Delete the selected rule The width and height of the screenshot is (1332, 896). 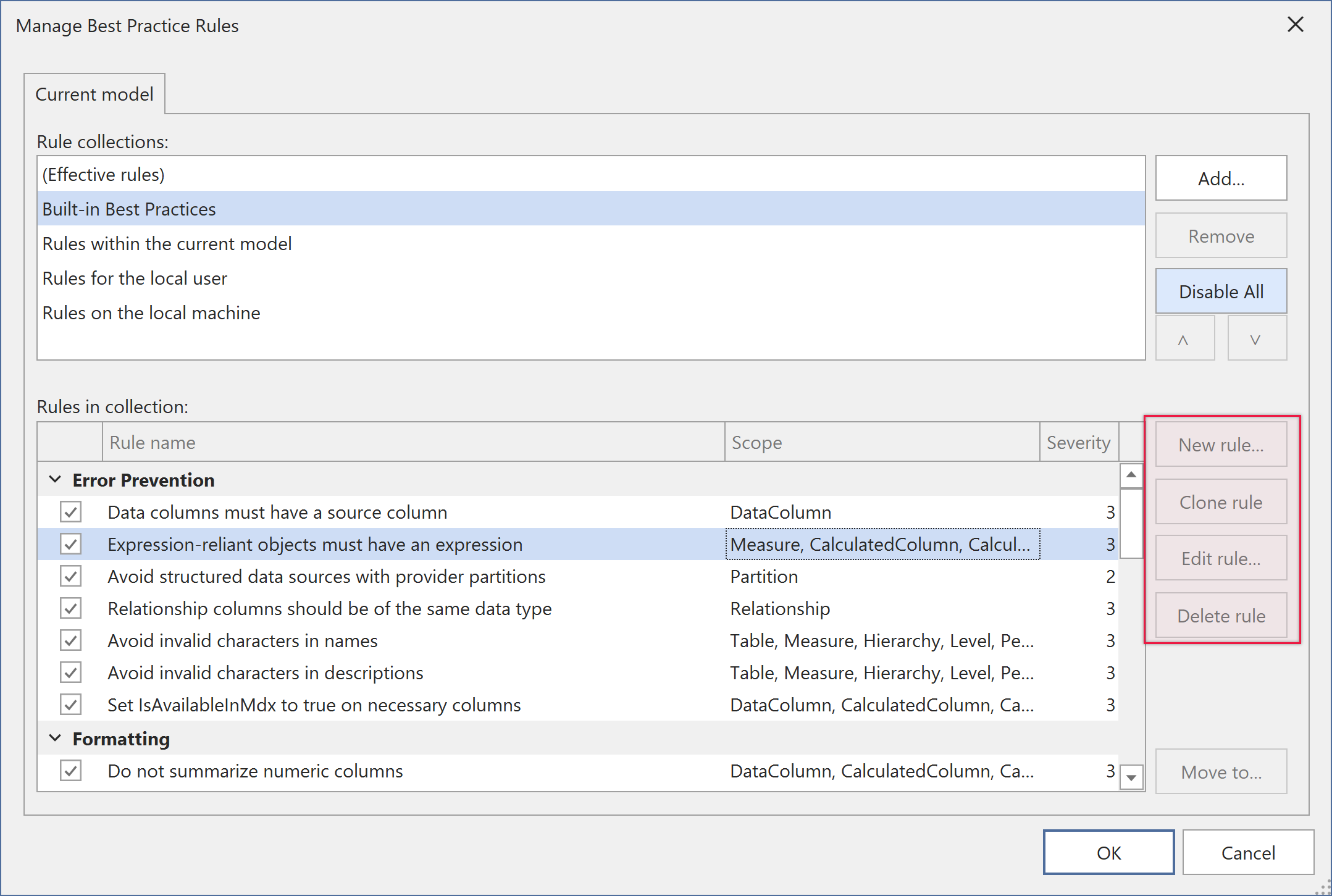[x=1221, y=615]
